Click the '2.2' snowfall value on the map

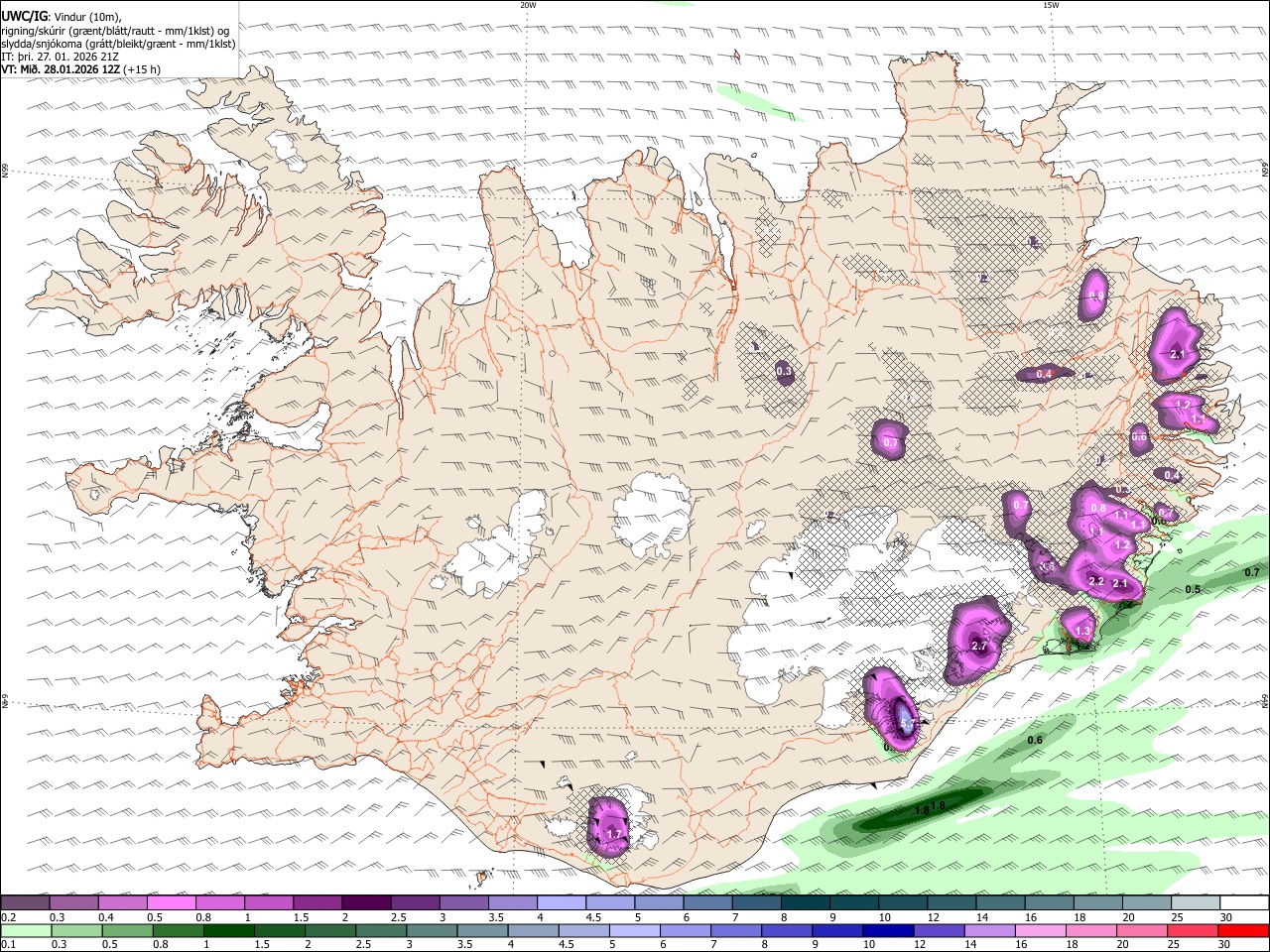click(x=1096, y=581)
